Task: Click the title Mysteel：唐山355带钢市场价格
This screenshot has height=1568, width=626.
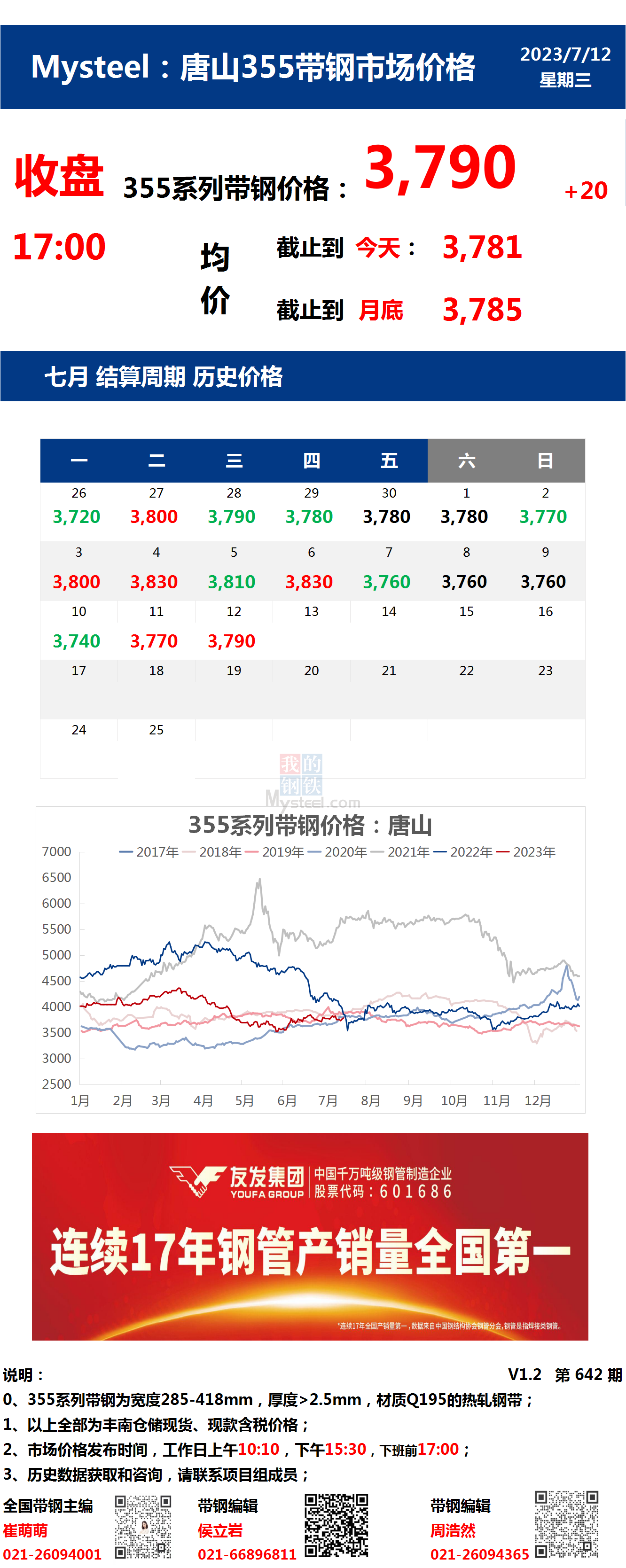Action: tap(253, 67)
